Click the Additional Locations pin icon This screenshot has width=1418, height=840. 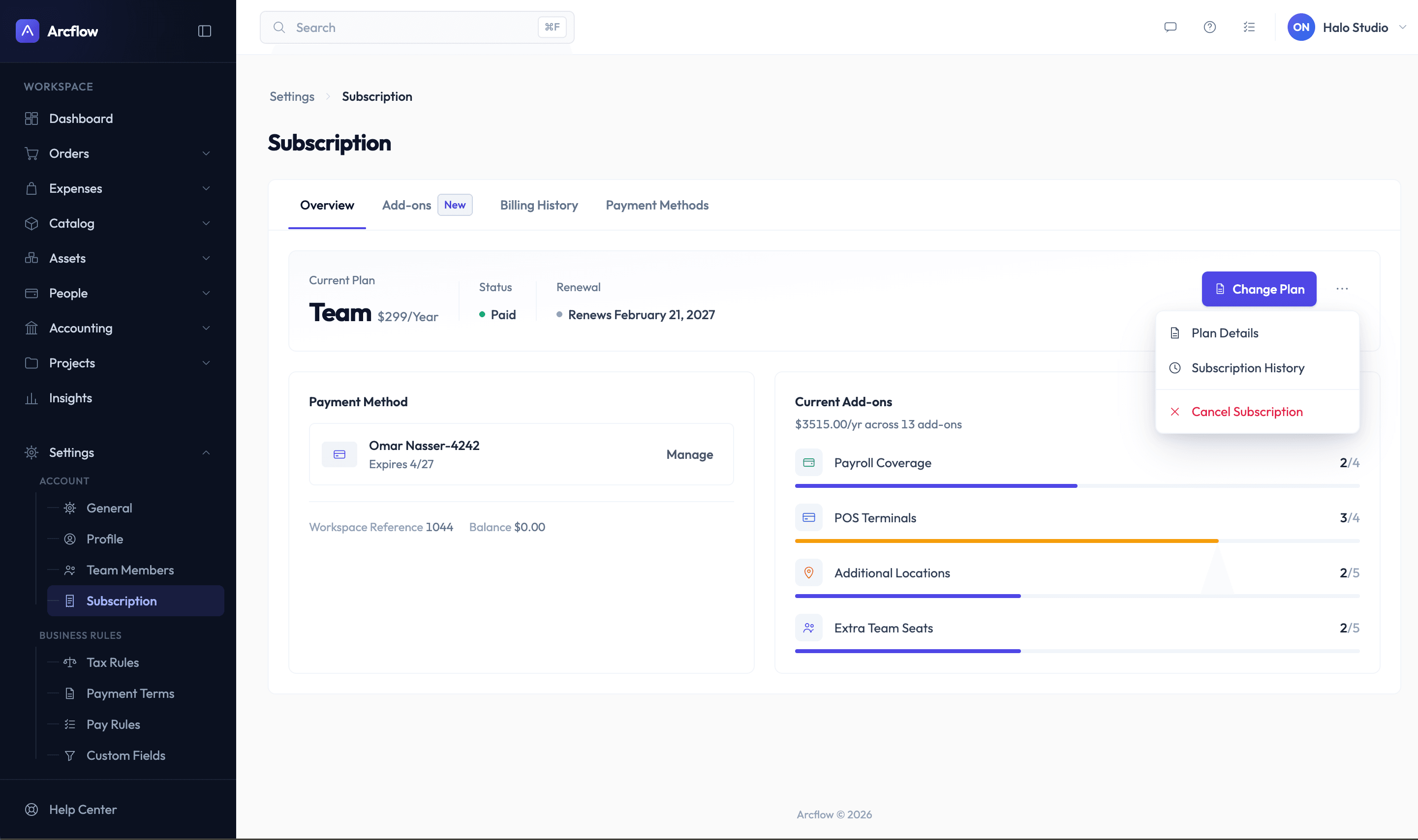[x=809, y=573]
